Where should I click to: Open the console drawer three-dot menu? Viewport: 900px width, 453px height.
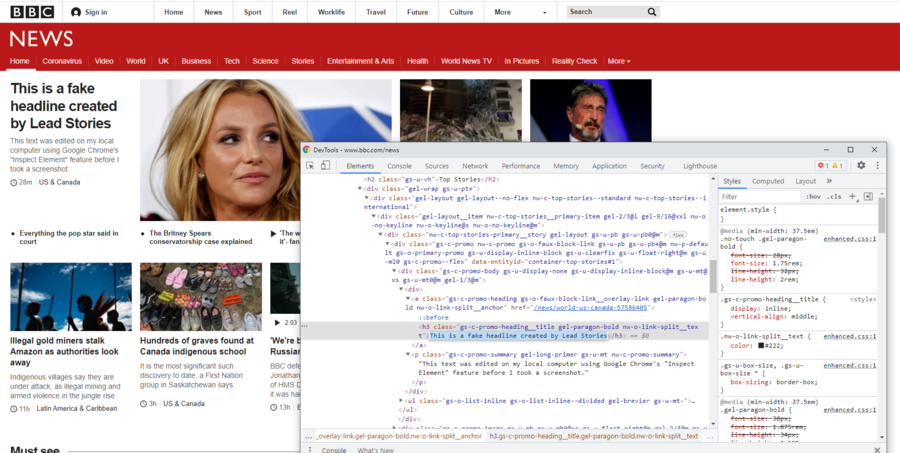point(310,450)
